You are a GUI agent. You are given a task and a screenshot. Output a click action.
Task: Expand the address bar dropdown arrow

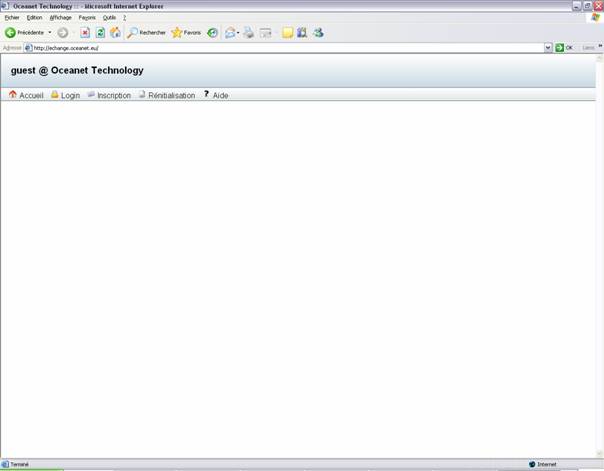point(548,48)
